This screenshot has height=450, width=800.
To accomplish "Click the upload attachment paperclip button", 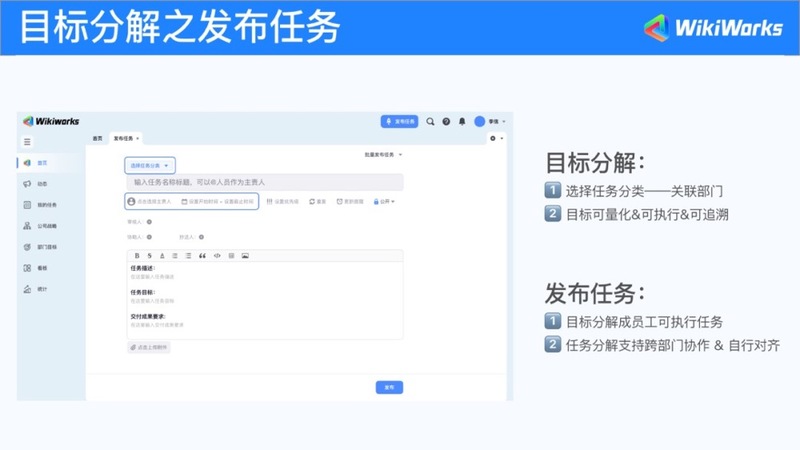I will coord(149,347).
